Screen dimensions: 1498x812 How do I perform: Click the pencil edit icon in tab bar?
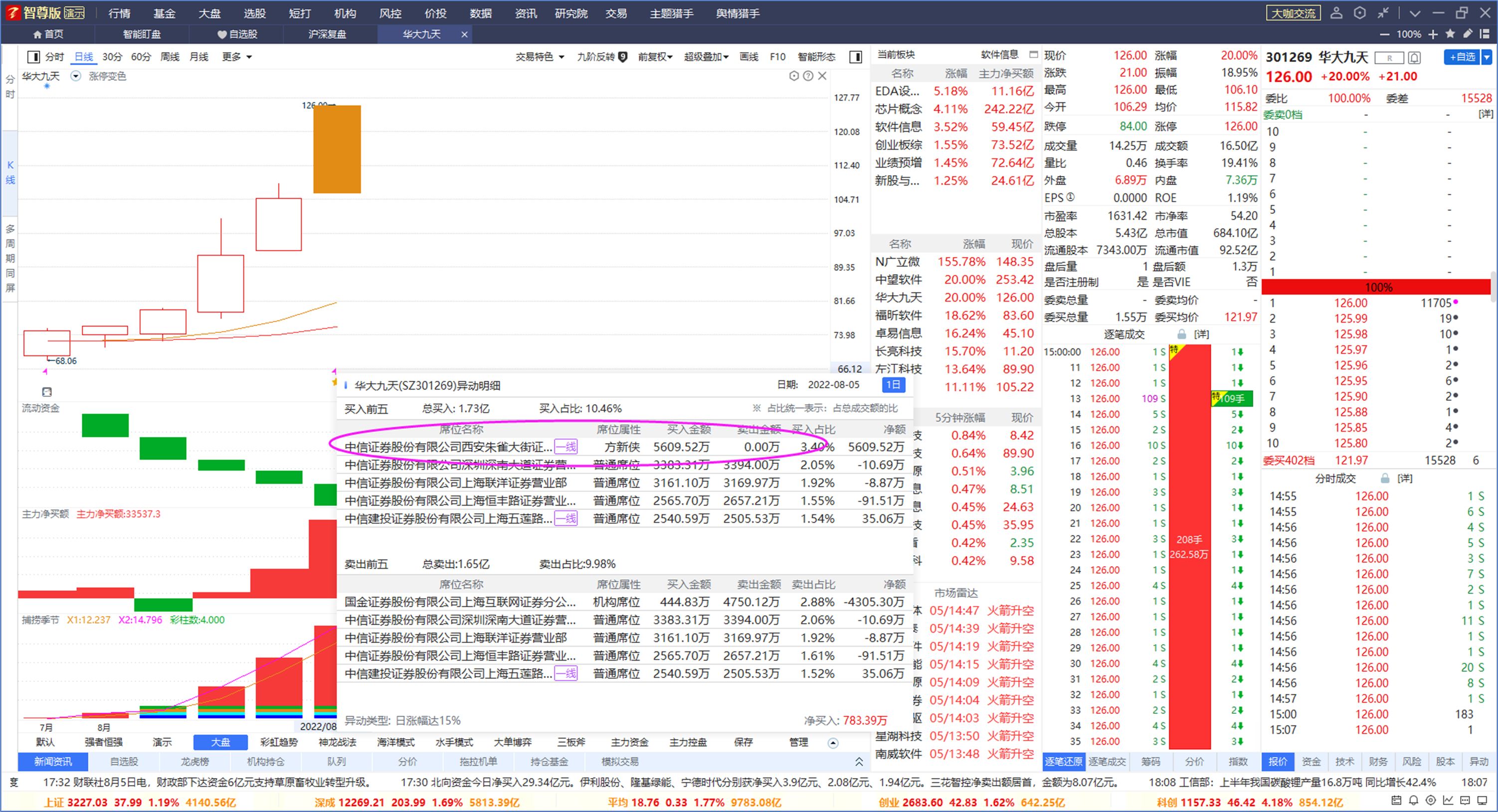1468,34
